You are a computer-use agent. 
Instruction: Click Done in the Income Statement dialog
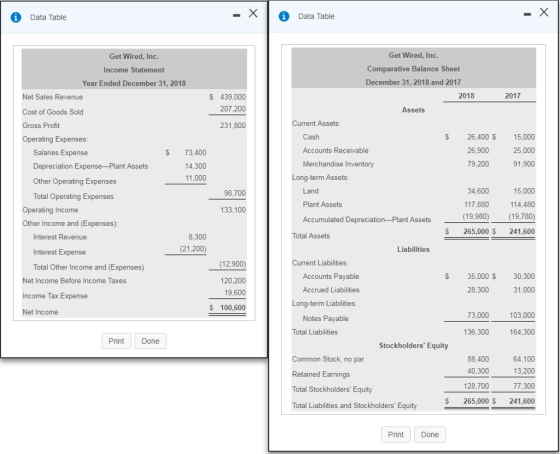(x=150, y=341)
